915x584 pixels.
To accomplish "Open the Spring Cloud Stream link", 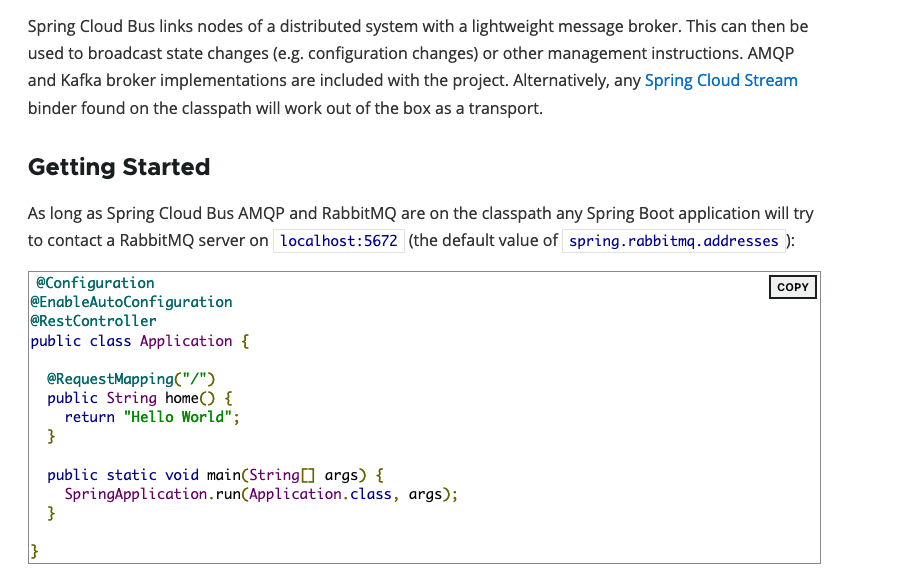I will 721,81.
